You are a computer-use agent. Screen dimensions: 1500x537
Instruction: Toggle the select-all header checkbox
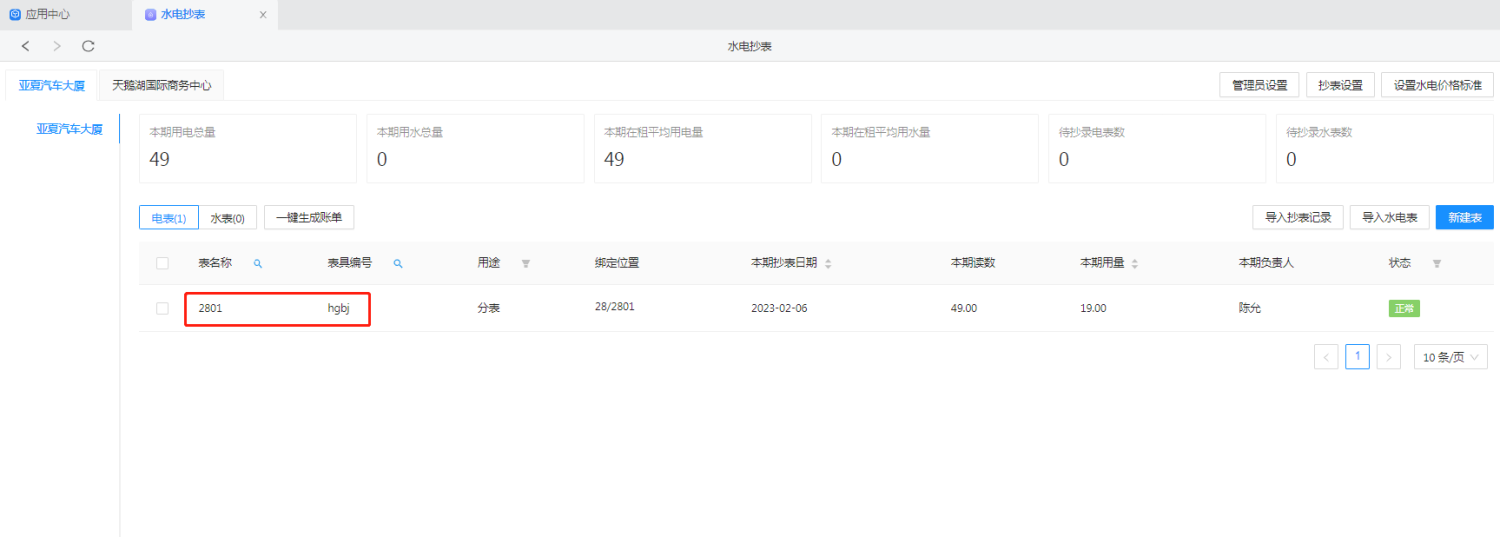[x=162, y=263]
